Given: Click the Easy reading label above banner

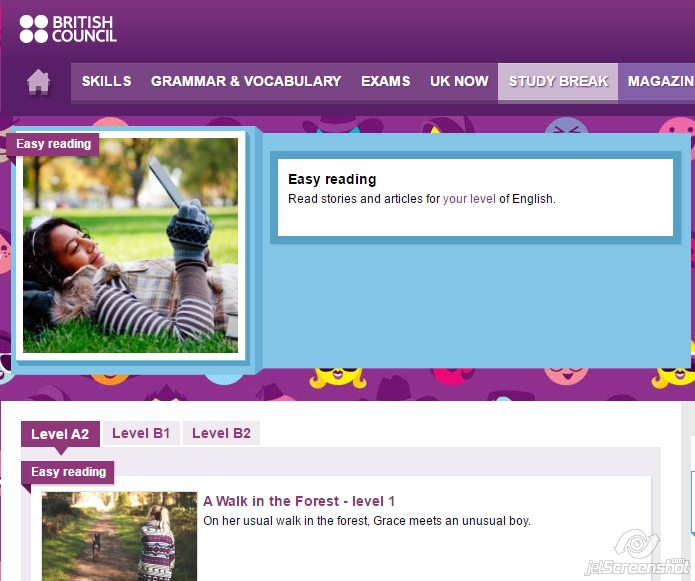Looking at the screenshot, I should tap(54, 144).
